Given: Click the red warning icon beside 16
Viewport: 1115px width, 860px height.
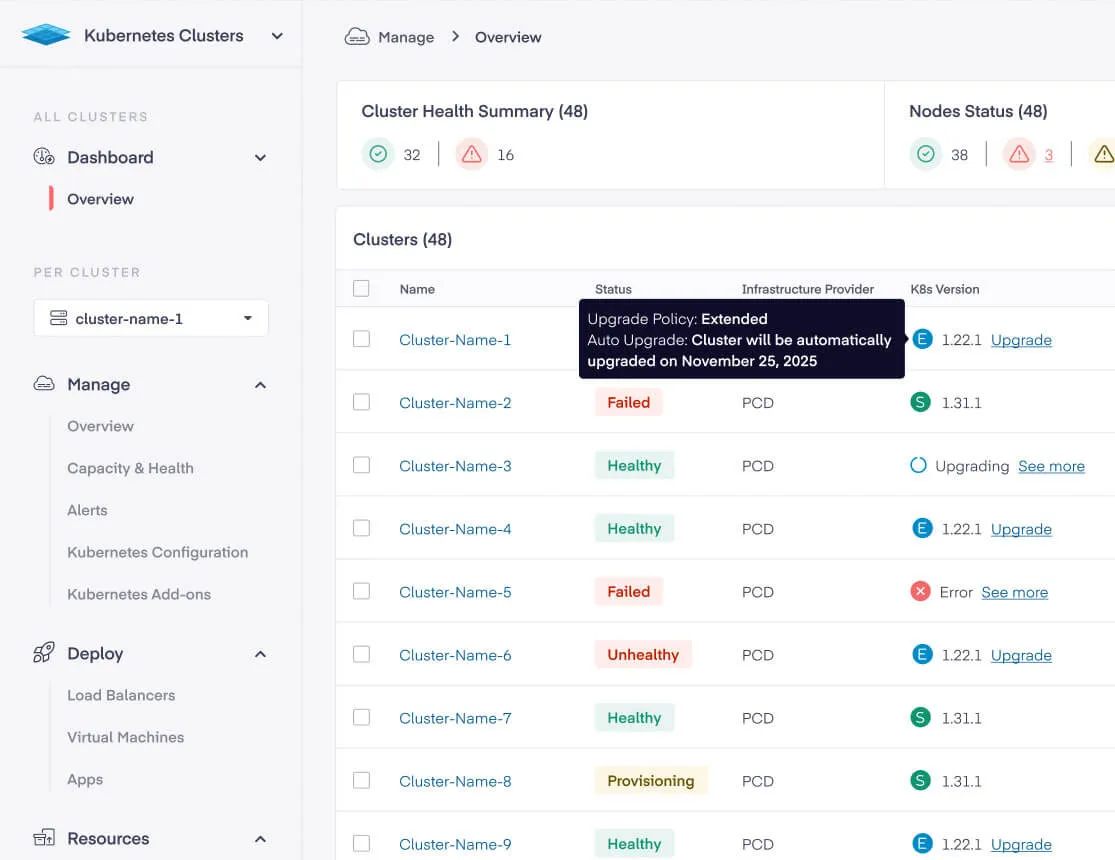Looking at the screenshot, I should coord(472,154).
